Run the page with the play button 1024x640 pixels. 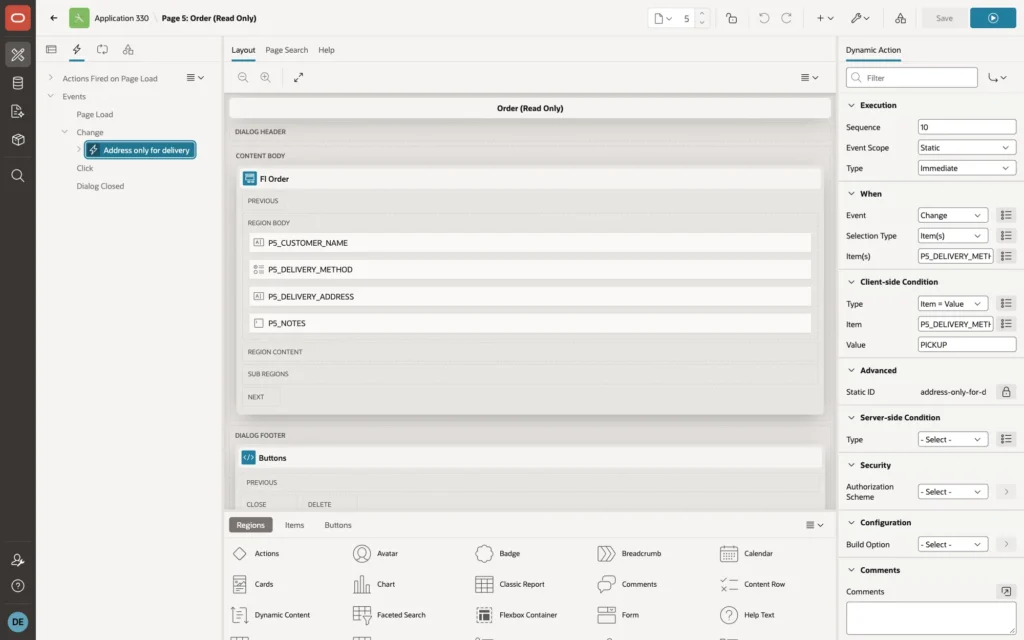(993, 18)
